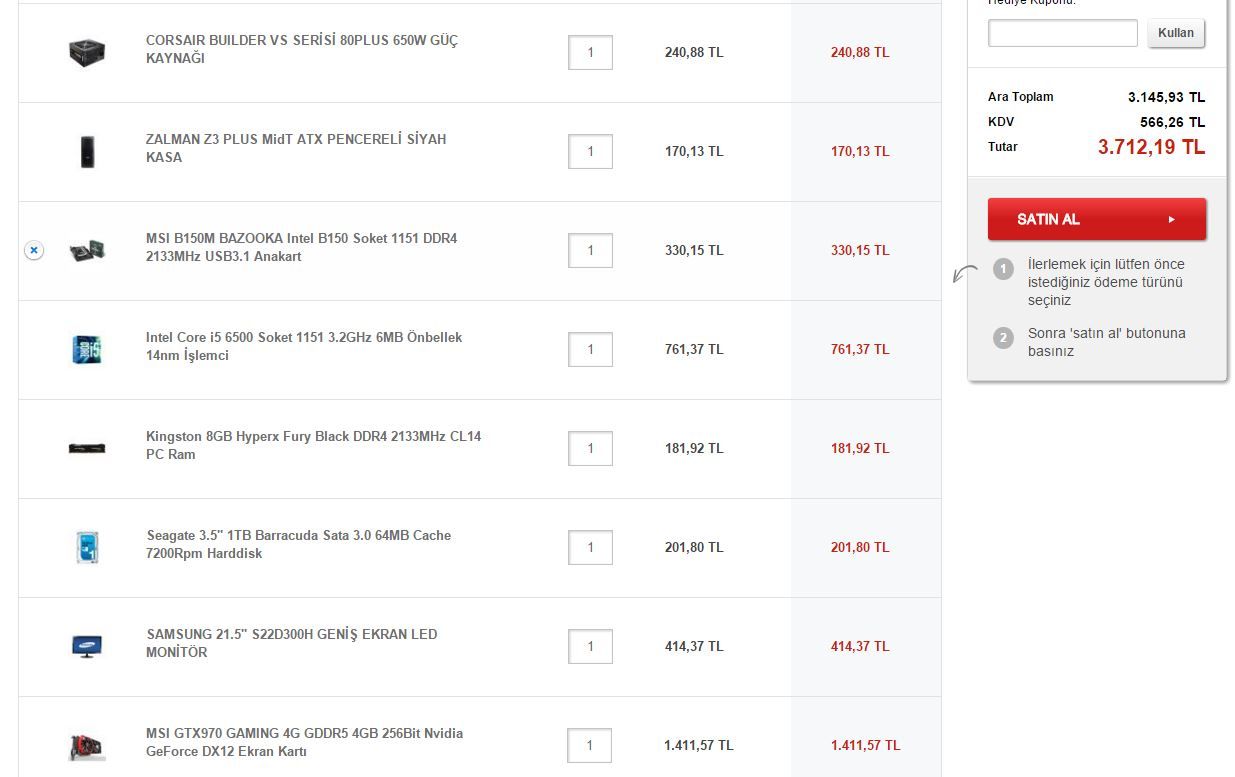Open the Samsung monitor product thumbnail
The width and height of the screenshot is (1235, 777).
pos(87,646)
